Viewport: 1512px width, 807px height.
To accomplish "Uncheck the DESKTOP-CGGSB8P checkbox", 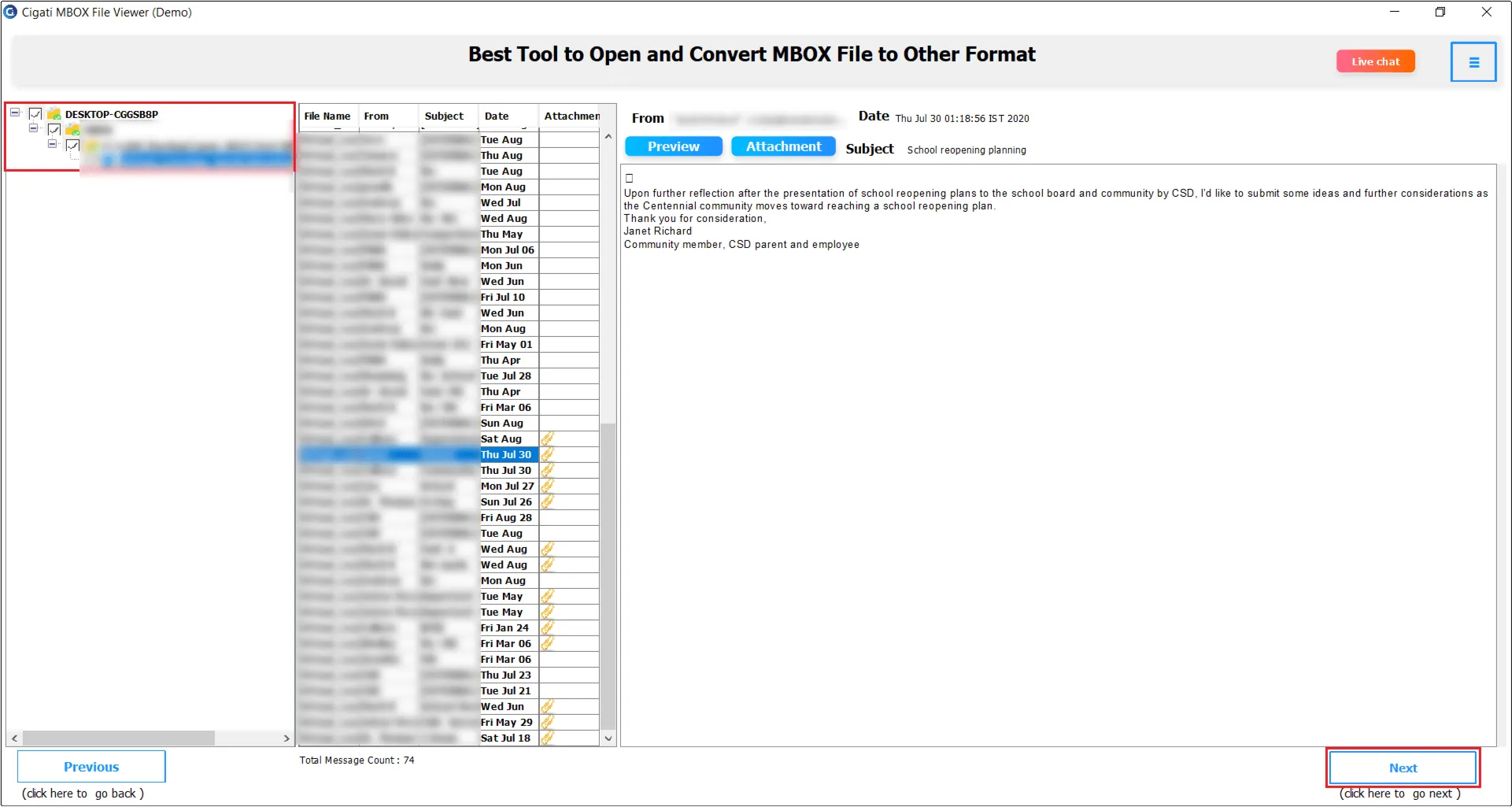I will pyautogui.click(x=35, y=114).
